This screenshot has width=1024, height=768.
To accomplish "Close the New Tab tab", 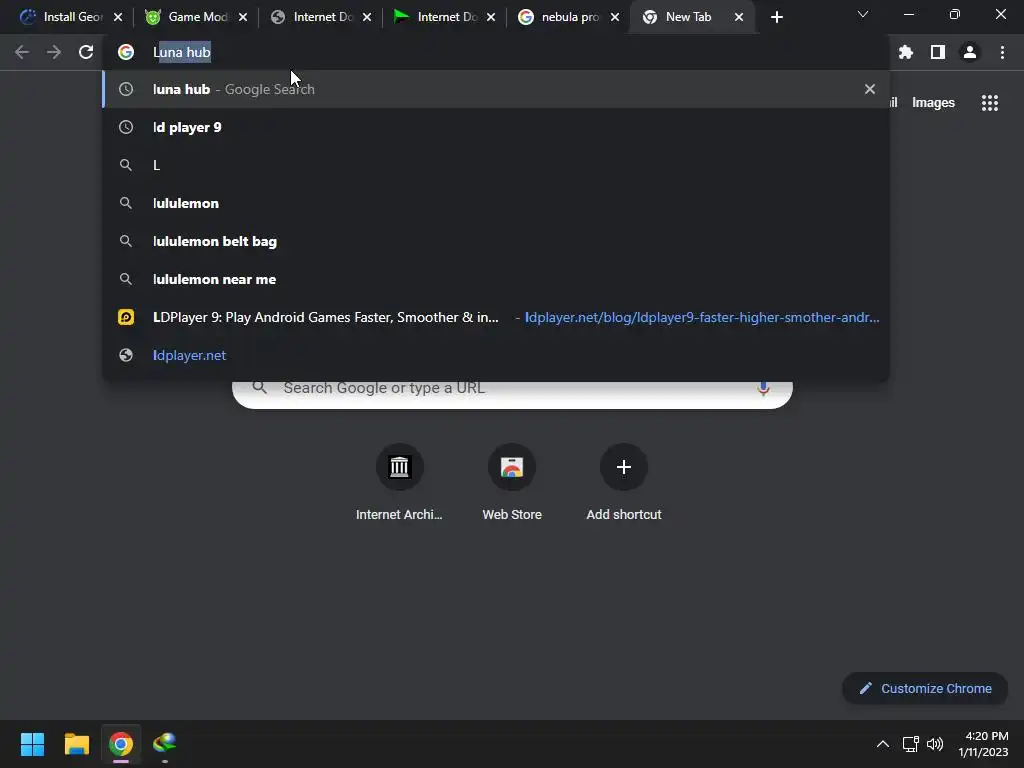I will tap(739, 17).
